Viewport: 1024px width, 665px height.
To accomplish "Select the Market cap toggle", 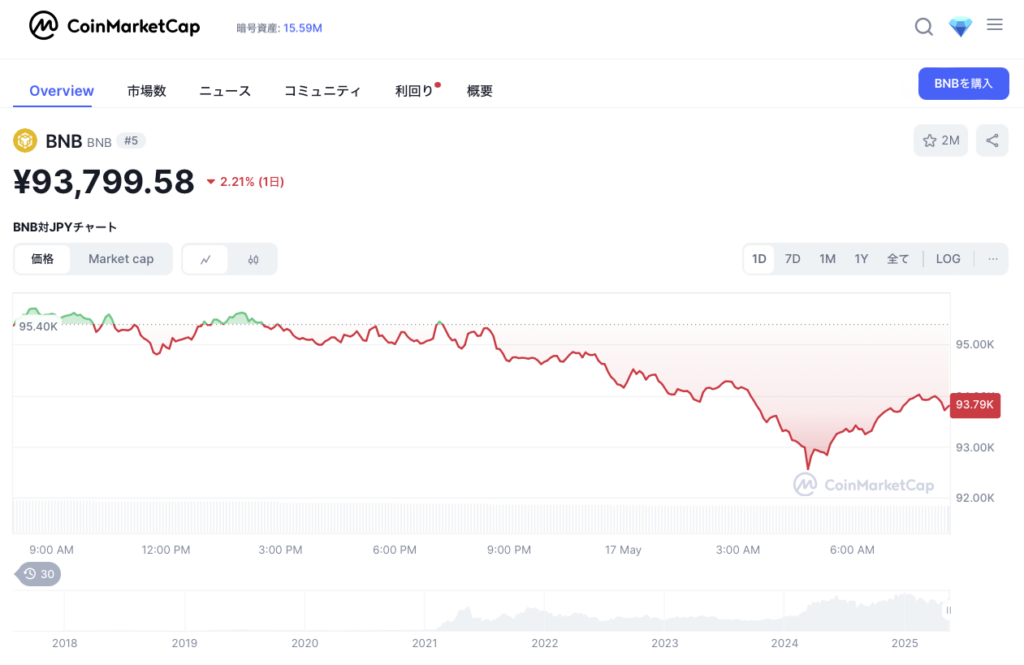I will point(121,259).
